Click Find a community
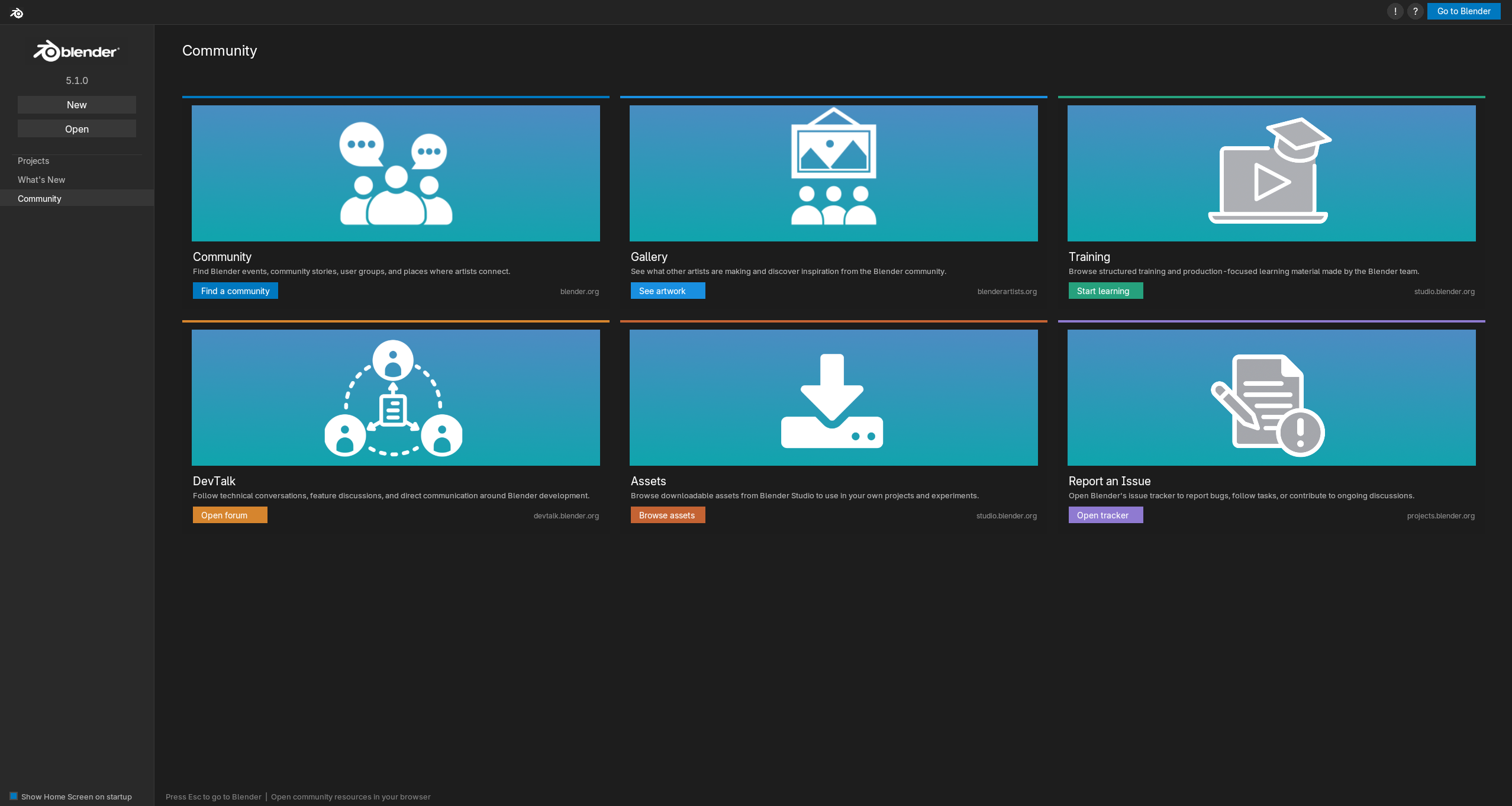 pos(235,291)
